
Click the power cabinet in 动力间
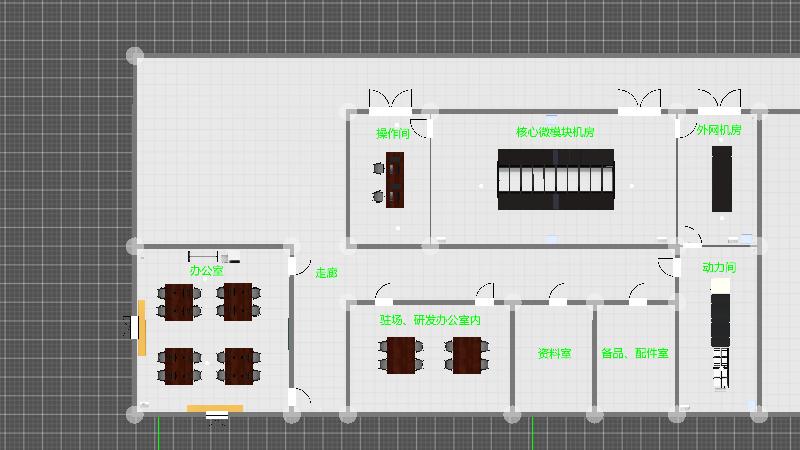[x=720, y=313]
